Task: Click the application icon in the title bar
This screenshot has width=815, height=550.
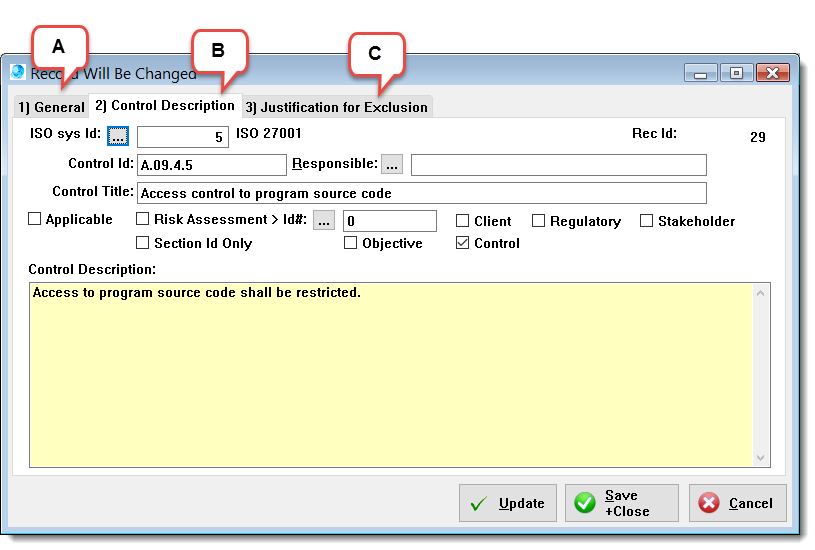Action: pos(17,73)
